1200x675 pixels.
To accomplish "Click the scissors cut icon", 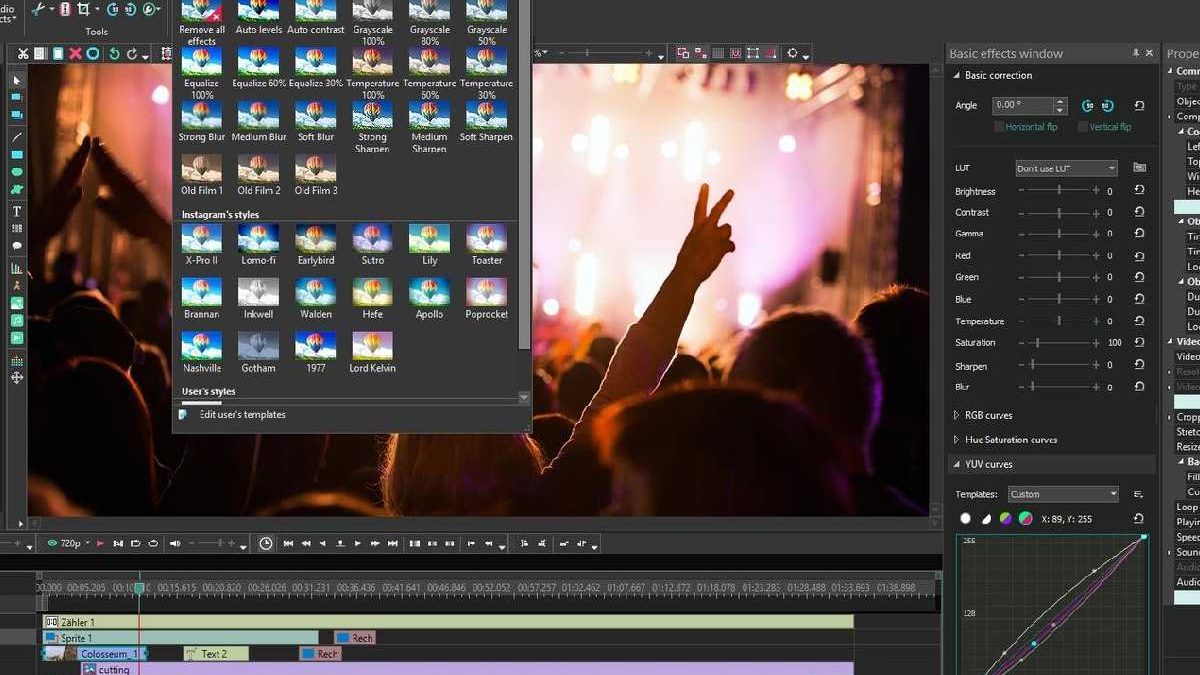I will [23, 53].
